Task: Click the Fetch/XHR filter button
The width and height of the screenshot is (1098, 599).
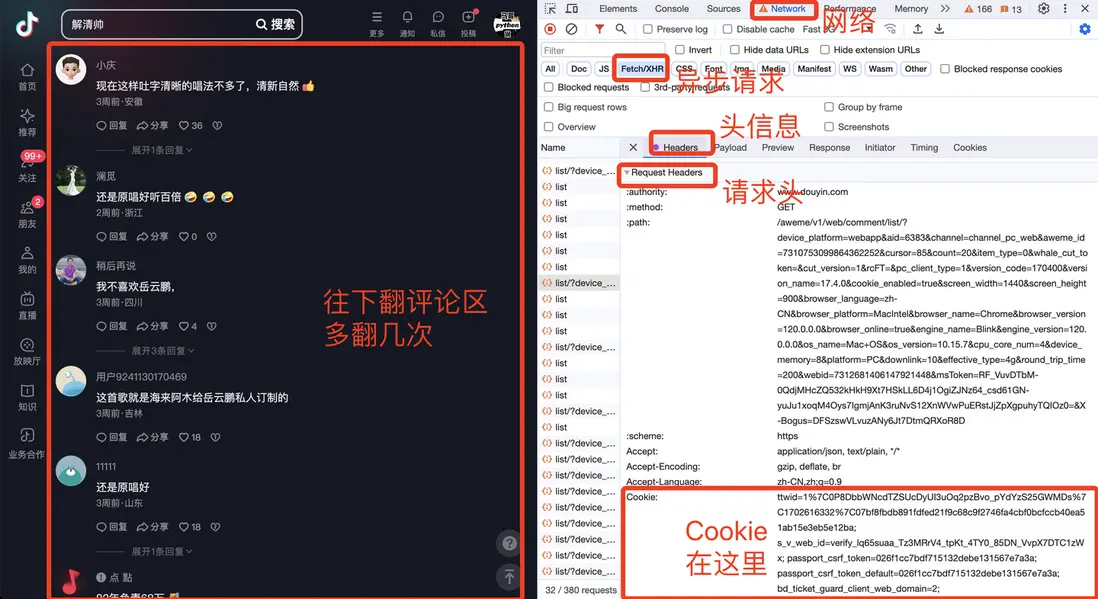Action: 640,68
